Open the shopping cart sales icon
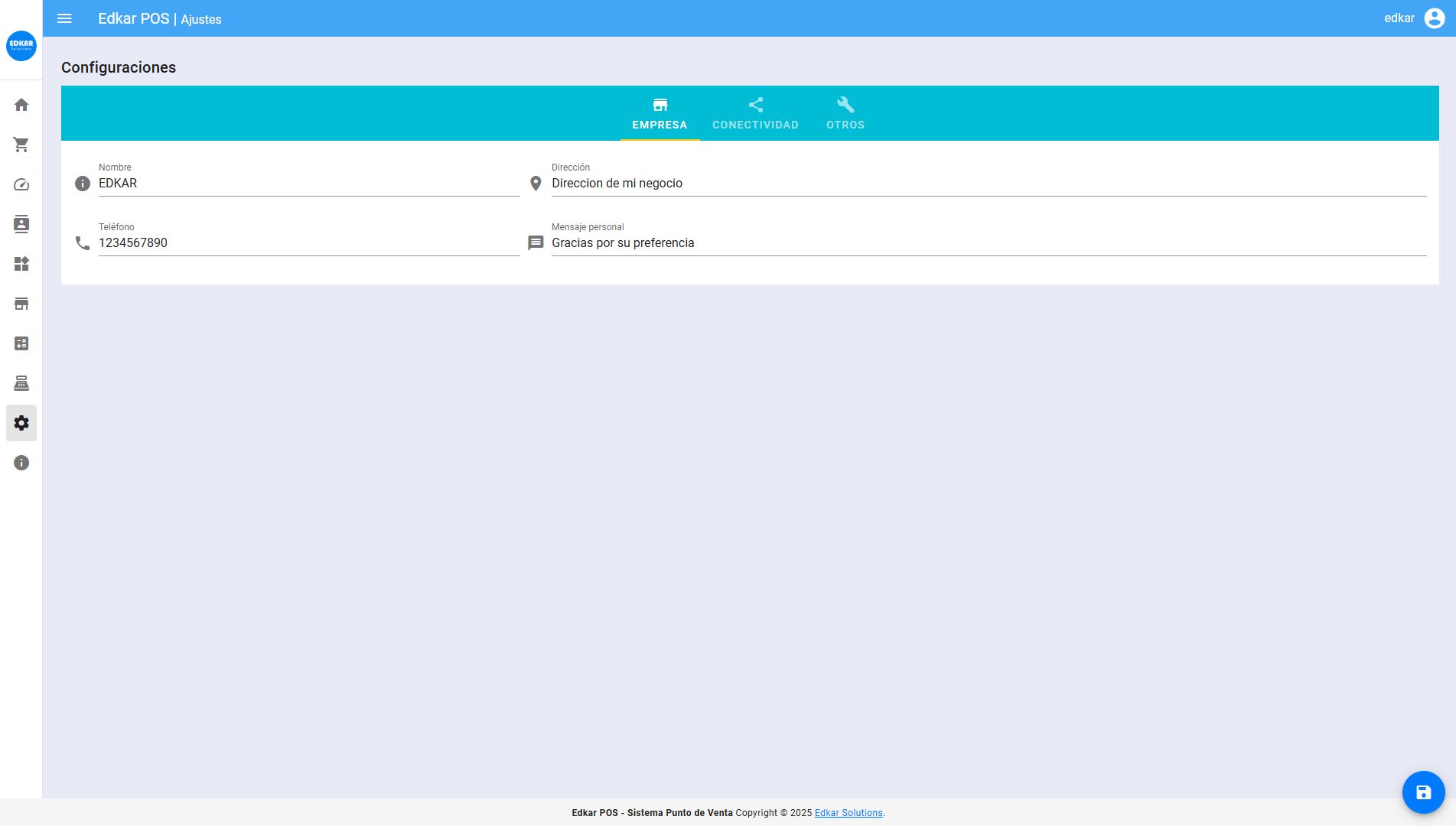The image size is (1456, 826). [x=21, y=145]
